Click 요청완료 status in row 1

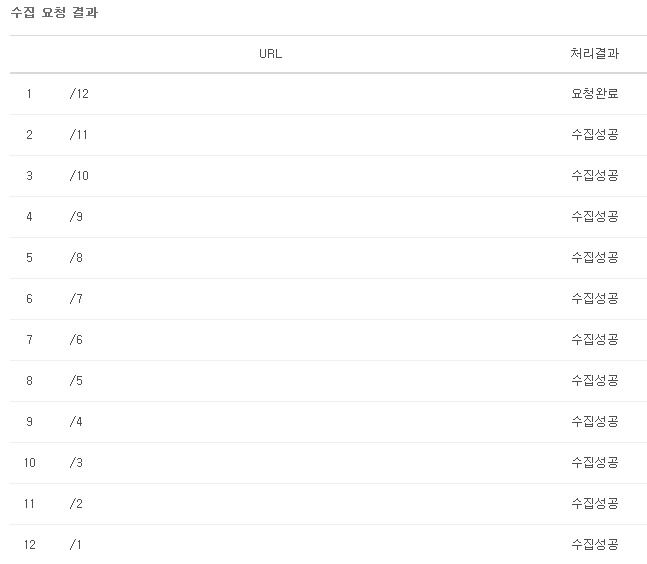(595, 94)
